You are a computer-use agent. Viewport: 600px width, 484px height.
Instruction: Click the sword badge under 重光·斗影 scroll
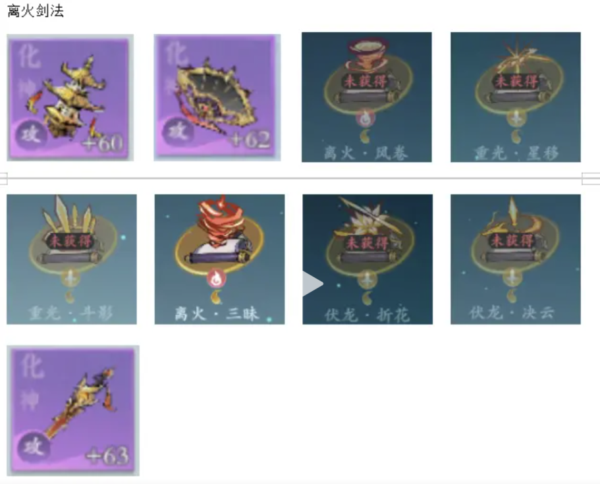point(71,279)
